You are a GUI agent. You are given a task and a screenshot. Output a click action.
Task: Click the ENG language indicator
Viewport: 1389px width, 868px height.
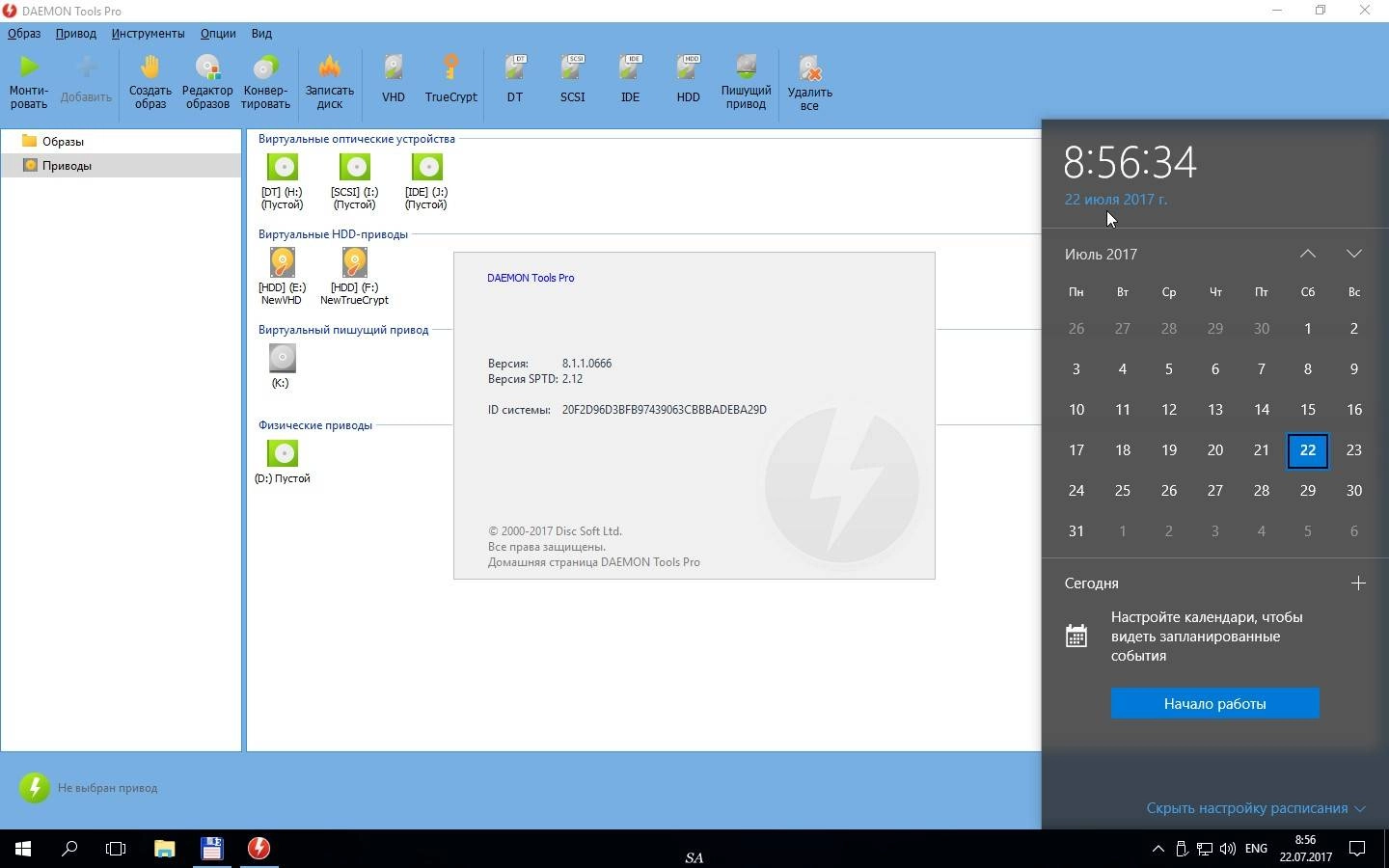[1256, 849]
